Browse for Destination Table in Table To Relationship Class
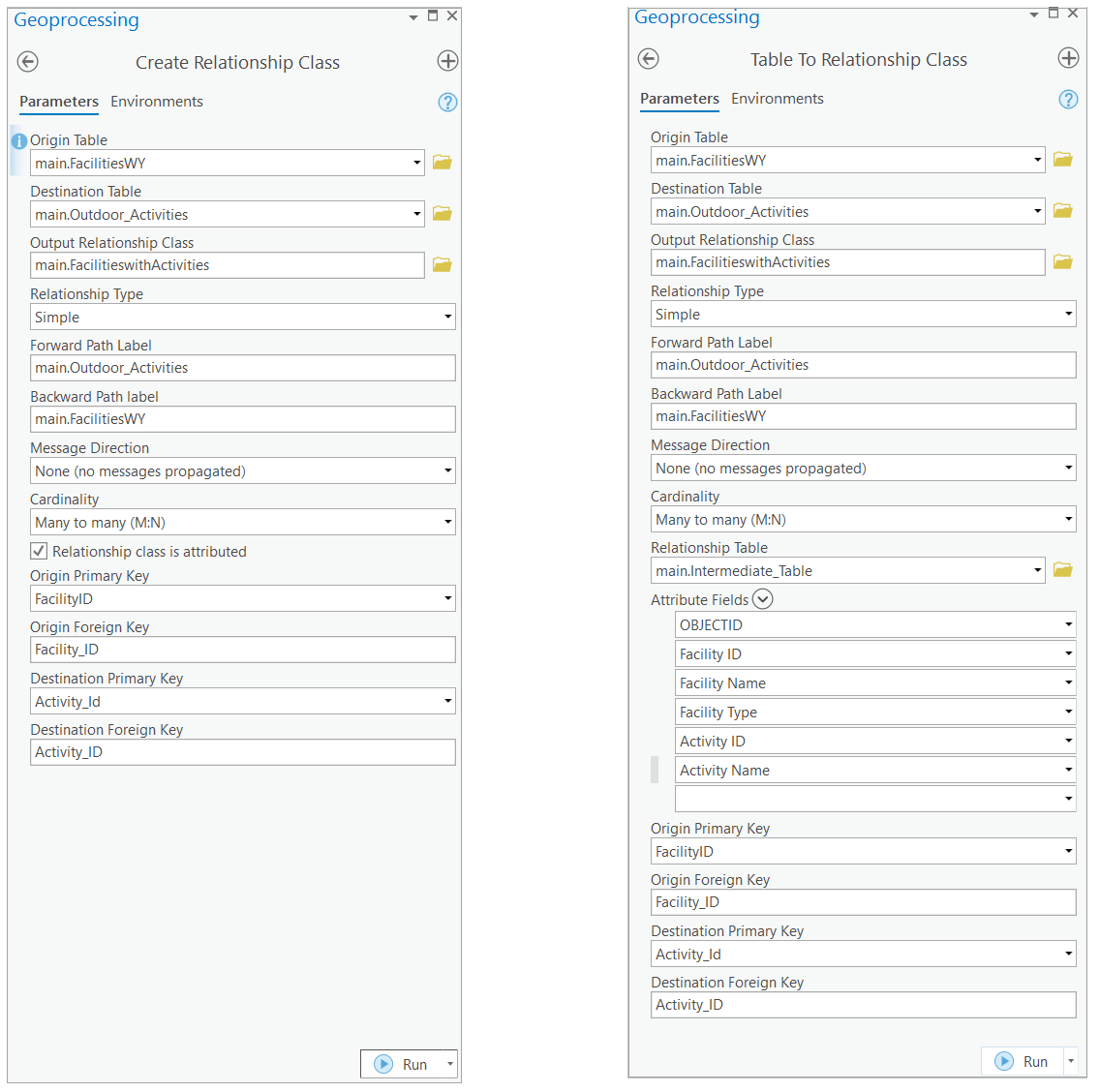The height and width of the screenshot is (1092, 1100). [x=1062, y=210]
